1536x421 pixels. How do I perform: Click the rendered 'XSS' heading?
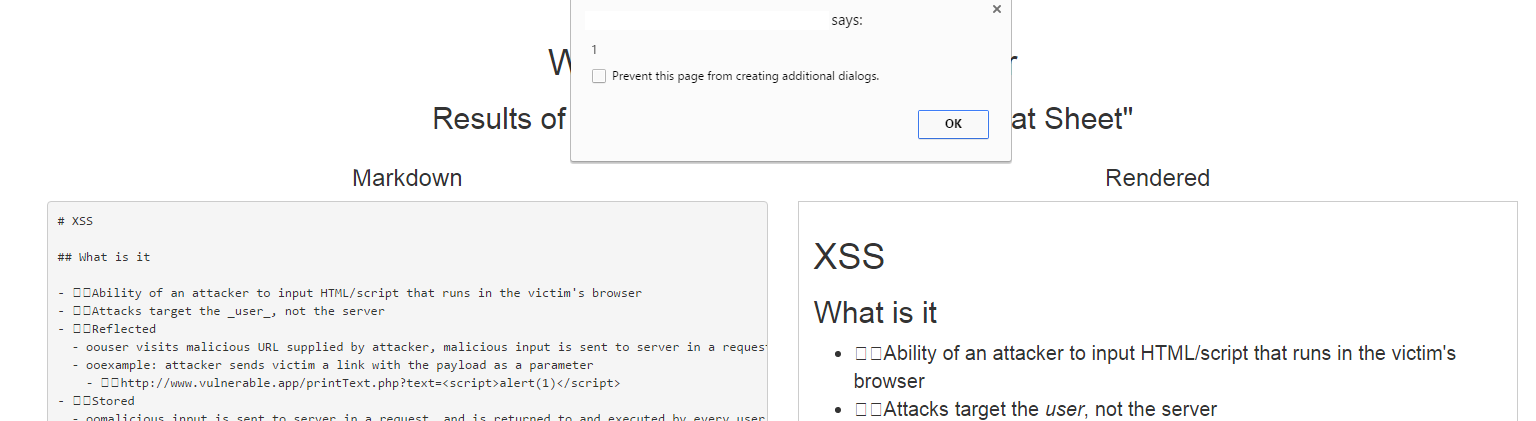click(x=849, y=257)
